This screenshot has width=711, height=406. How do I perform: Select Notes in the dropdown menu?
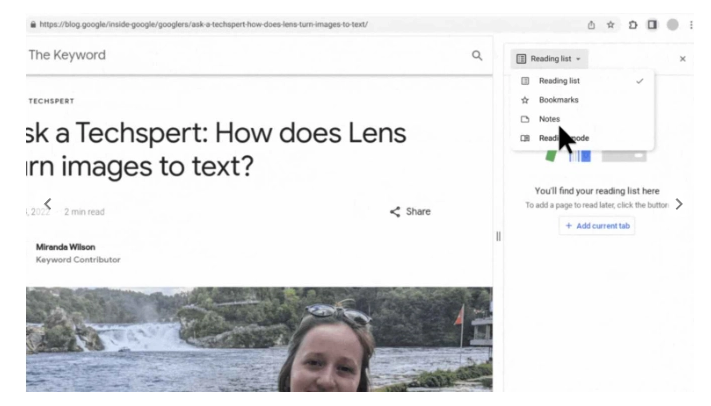pyautogui.click(x=582, y=119)
